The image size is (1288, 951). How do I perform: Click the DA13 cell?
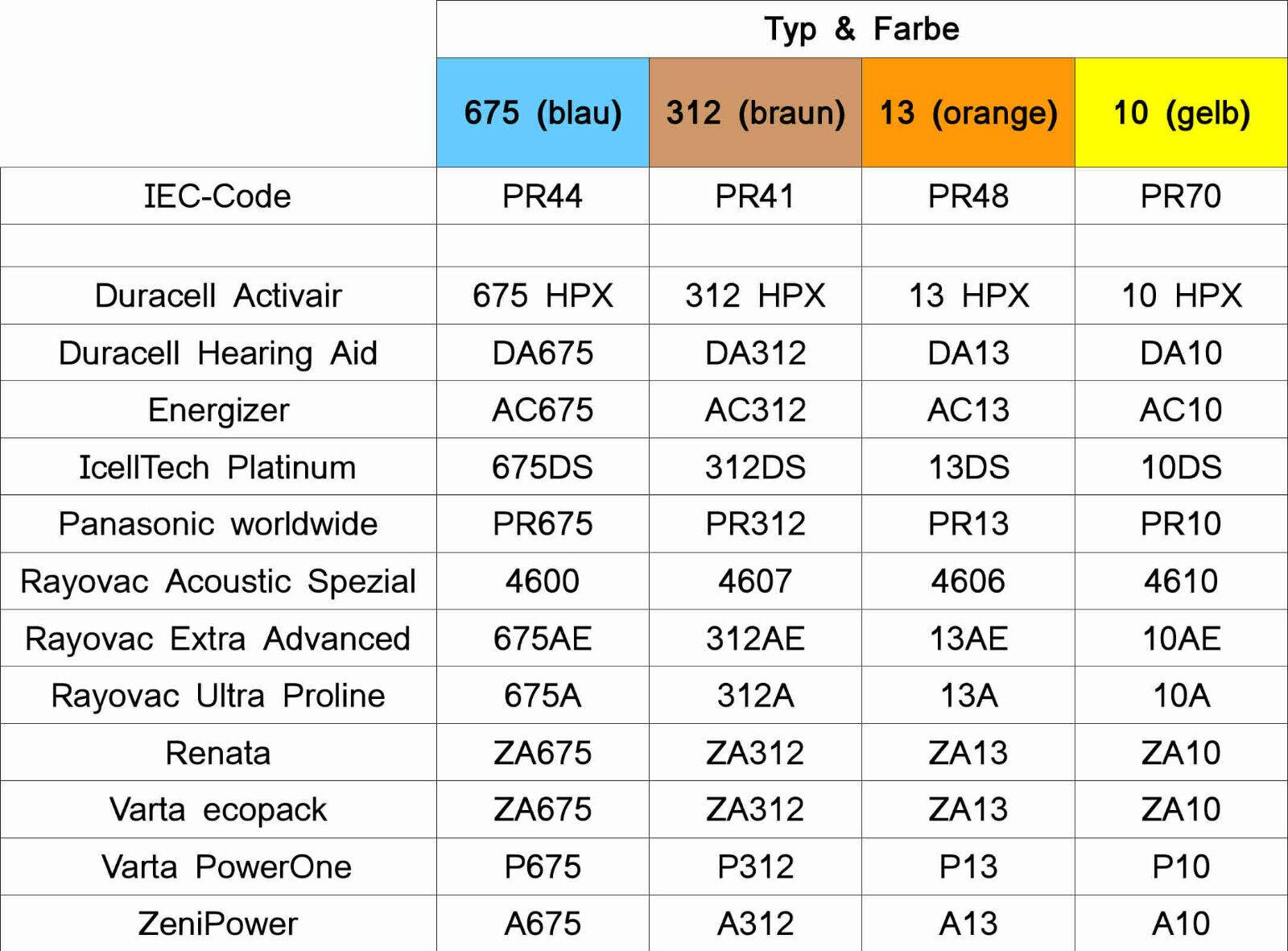click(968, 353)
